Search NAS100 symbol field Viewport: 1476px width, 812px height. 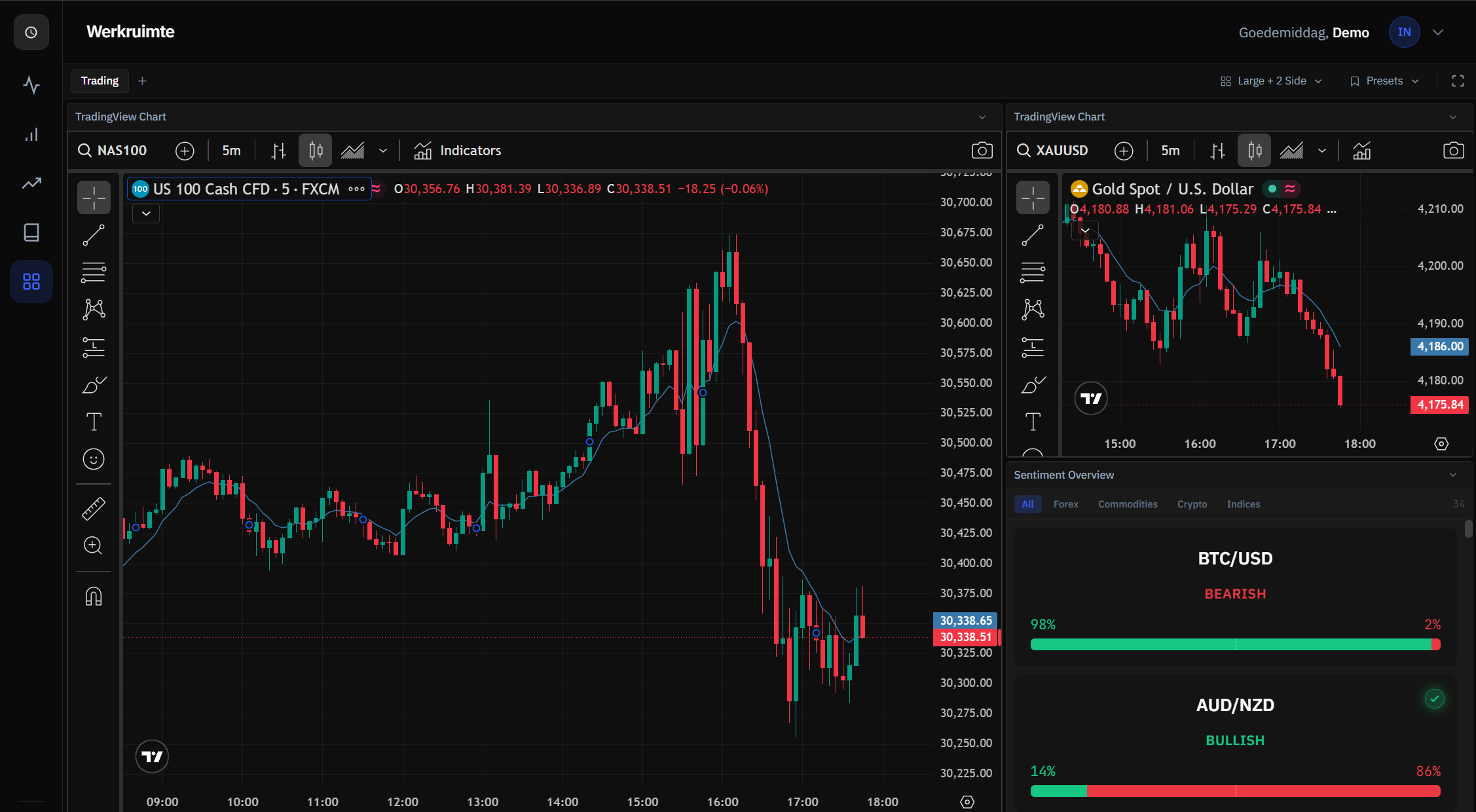[113, 151]
